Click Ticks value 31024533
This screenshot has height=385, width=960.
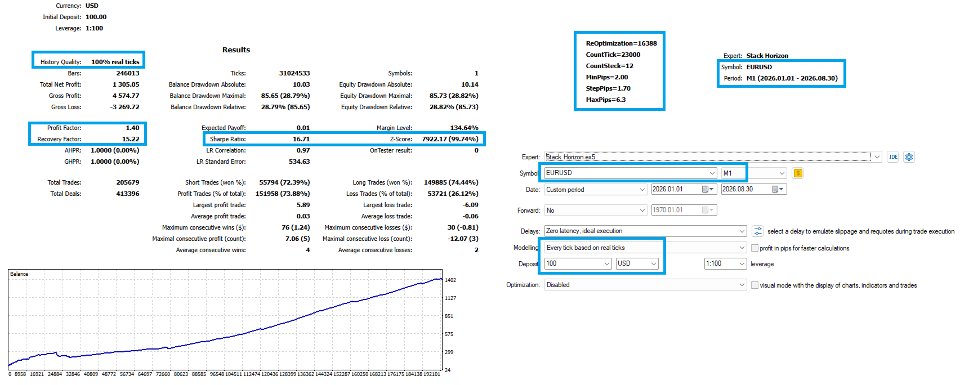click(x=293, y=73)
